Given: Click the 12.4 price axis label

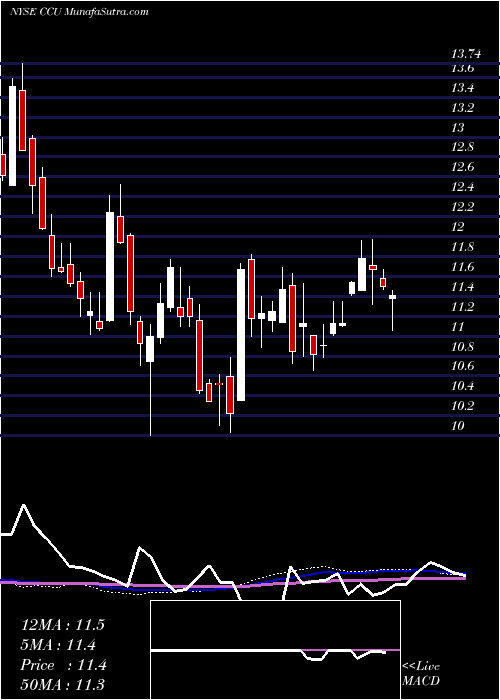Looking at the screenshot, I should coord(462,188).
